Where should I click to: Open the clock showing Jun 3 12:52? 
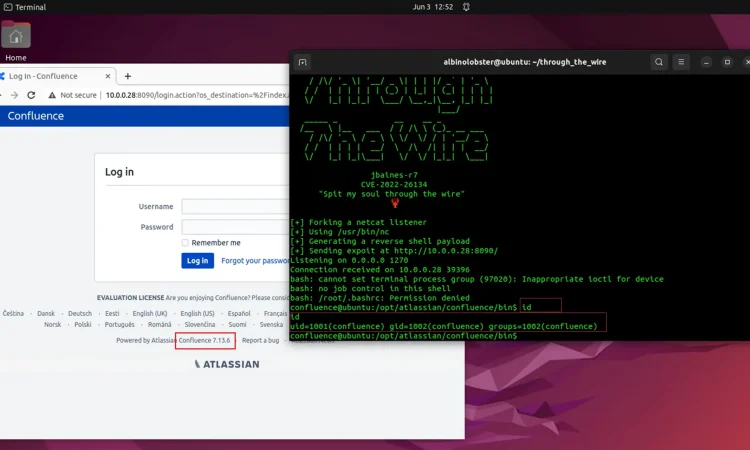432,7
